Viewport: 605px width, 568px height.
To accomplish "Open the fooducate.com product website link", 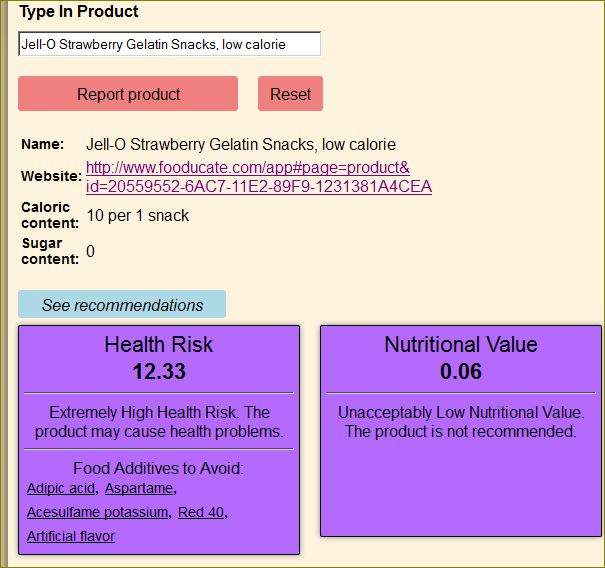I will click(x=259, y=177).
